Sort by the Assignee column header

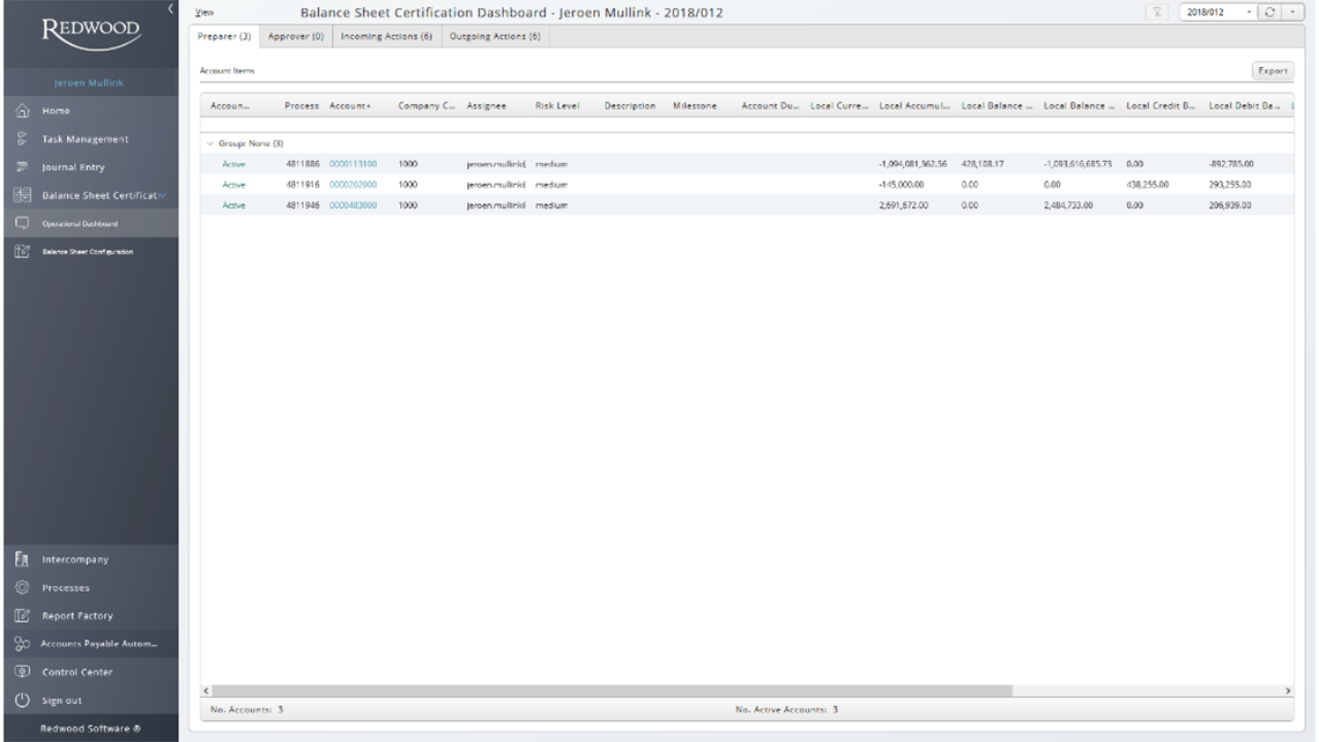[486, 106]
